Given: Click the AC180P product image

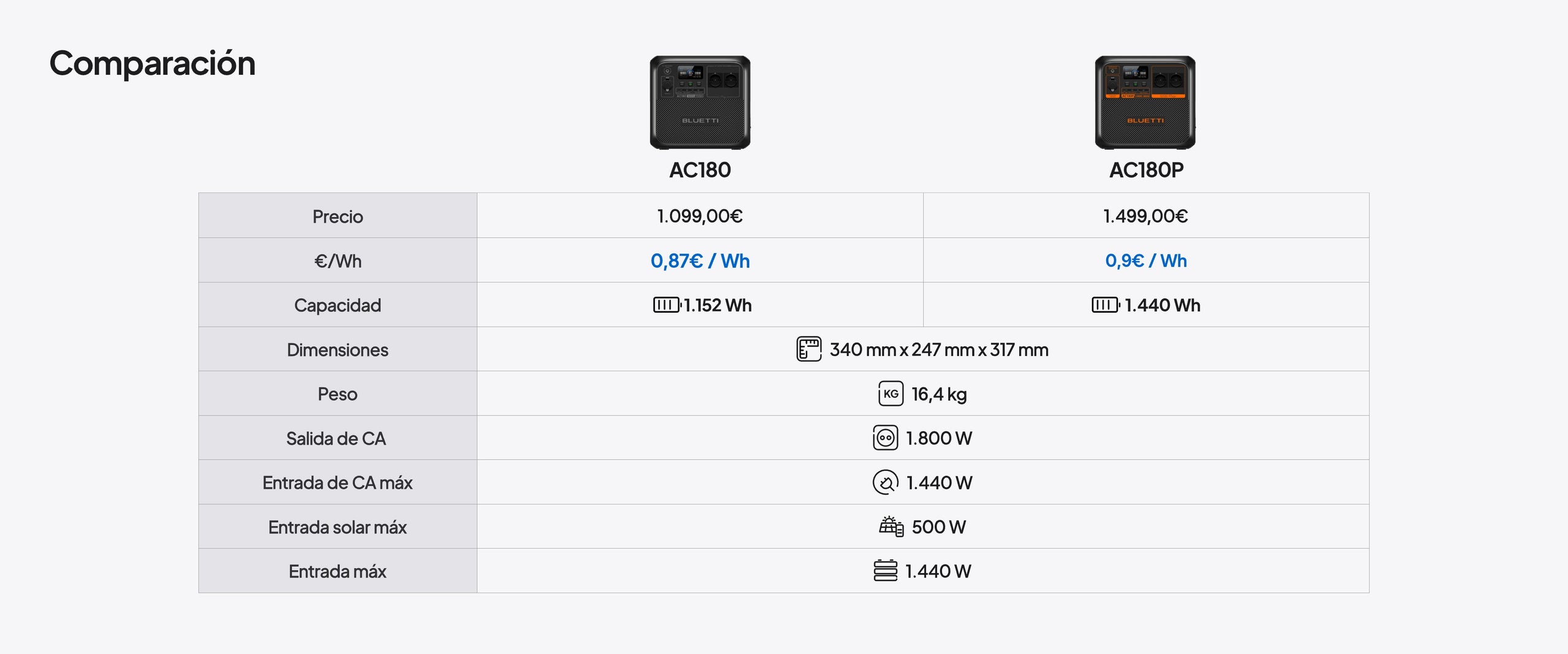Looking at the screenshot, I should (1145, 102).
